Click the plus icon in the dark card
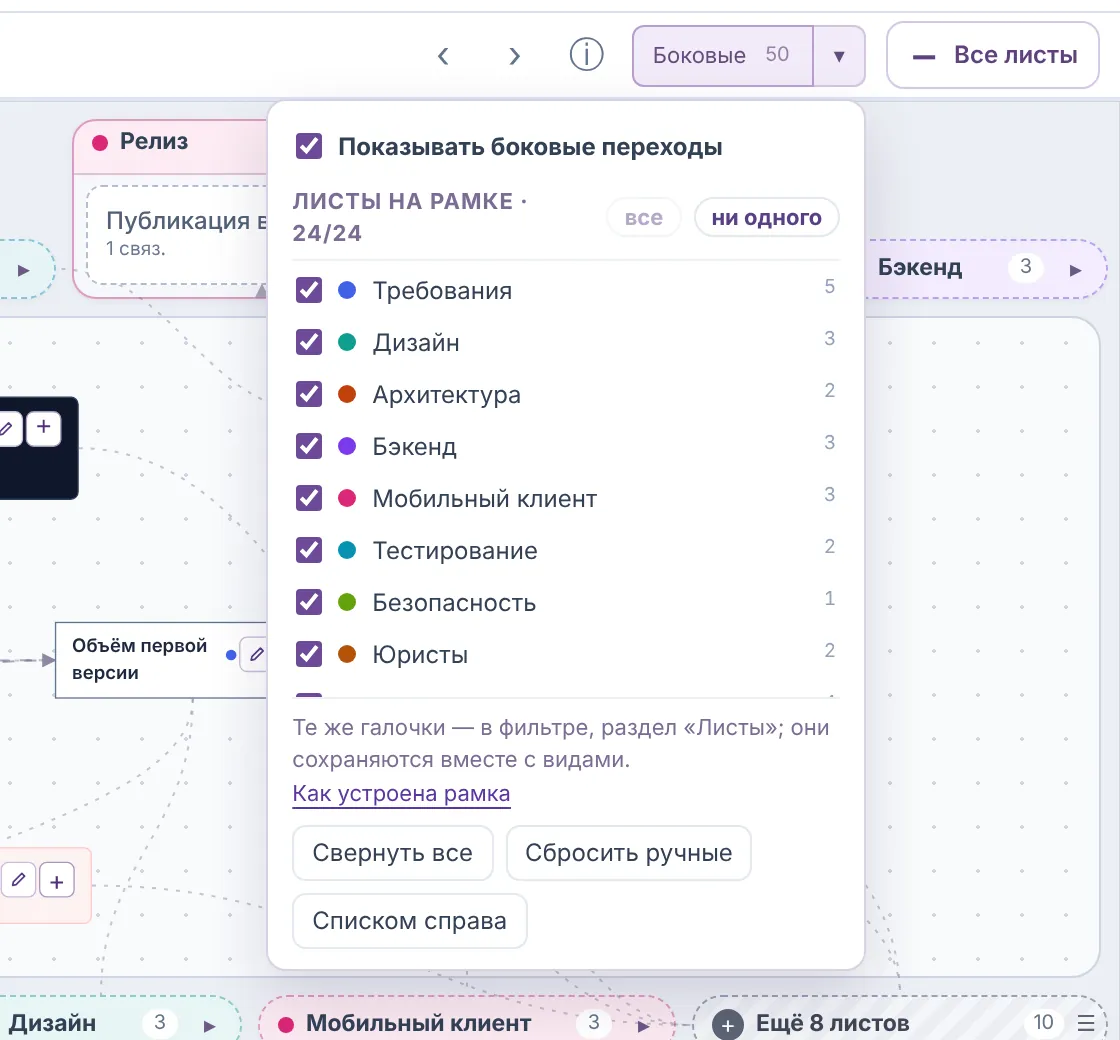Screen dimensions: 1120x1040 click(x=44, y=429)
